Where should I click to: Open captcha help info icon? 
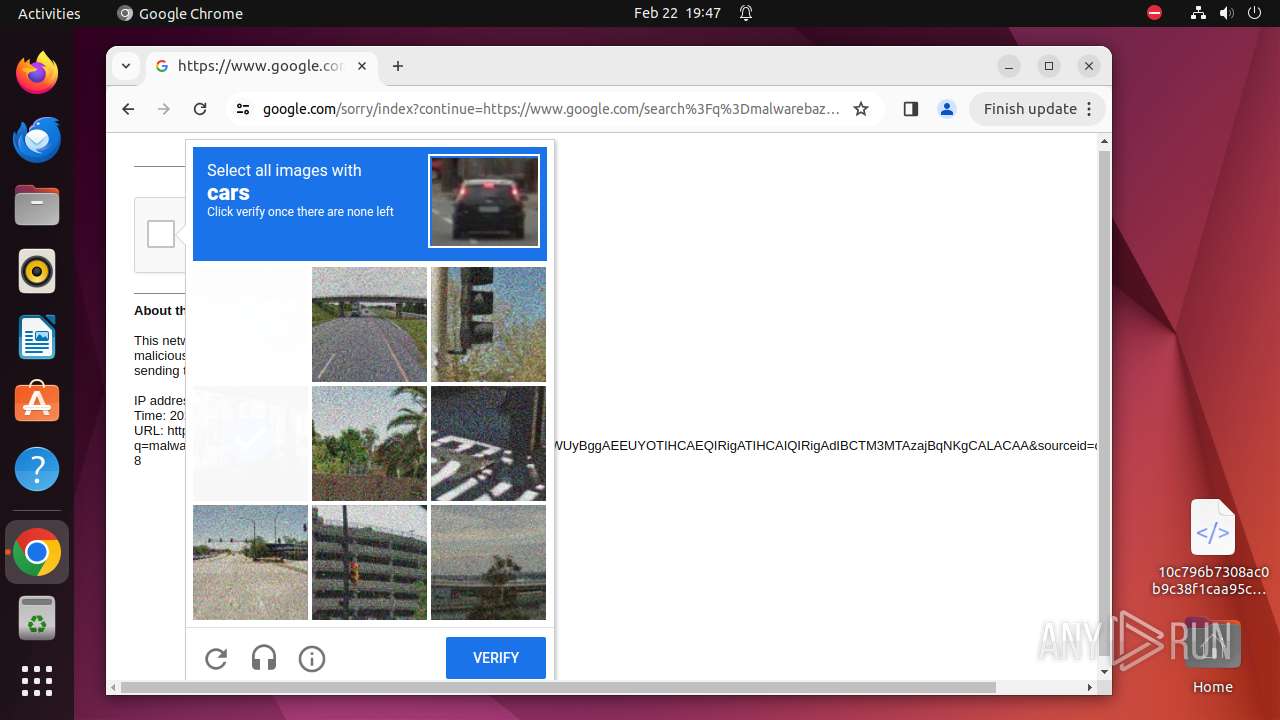pos(312,658)
